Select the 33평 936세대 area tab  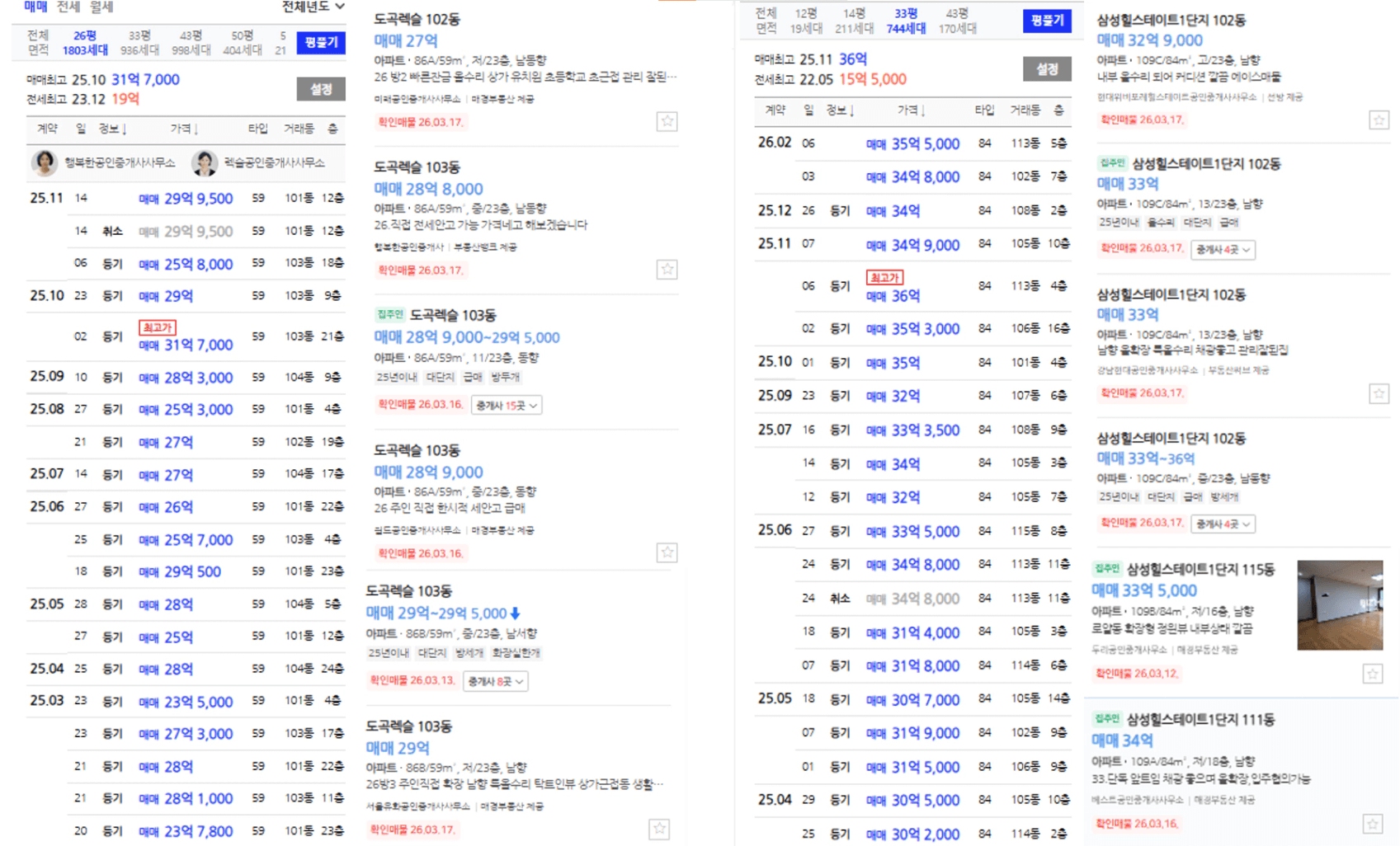tap(139, 43)
